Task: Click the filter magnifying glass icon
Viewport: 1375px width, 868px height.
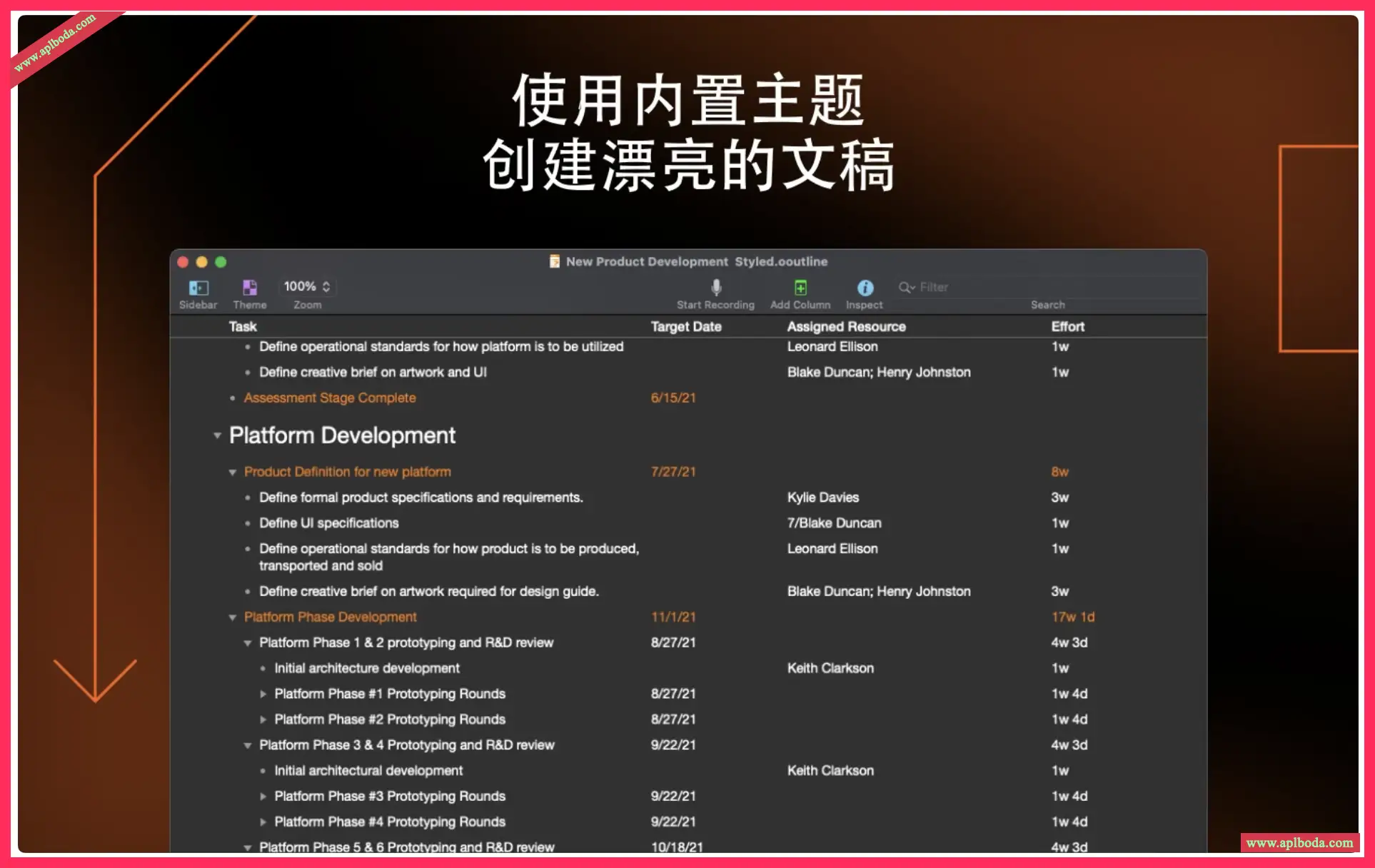Action: point(906,287)
